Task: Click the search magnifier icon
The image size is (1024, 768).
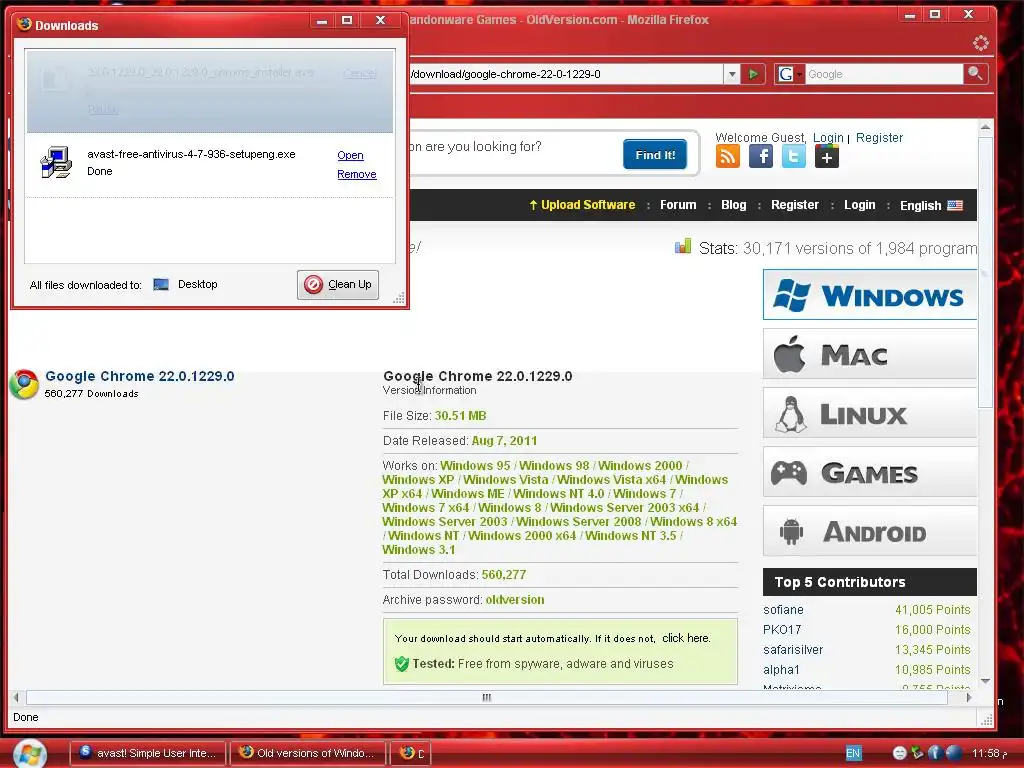Action: (x=975, y=74)
